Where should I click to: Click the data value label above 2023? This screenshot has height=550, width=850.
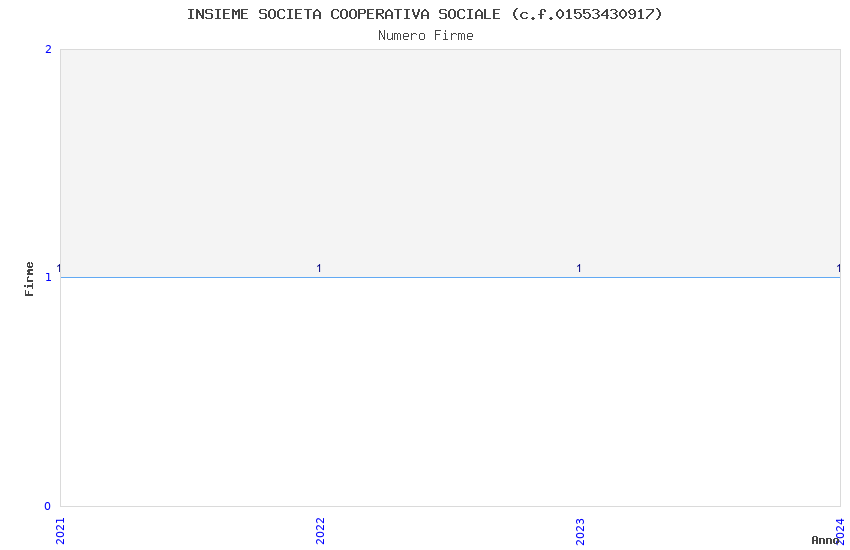point(579,268)
